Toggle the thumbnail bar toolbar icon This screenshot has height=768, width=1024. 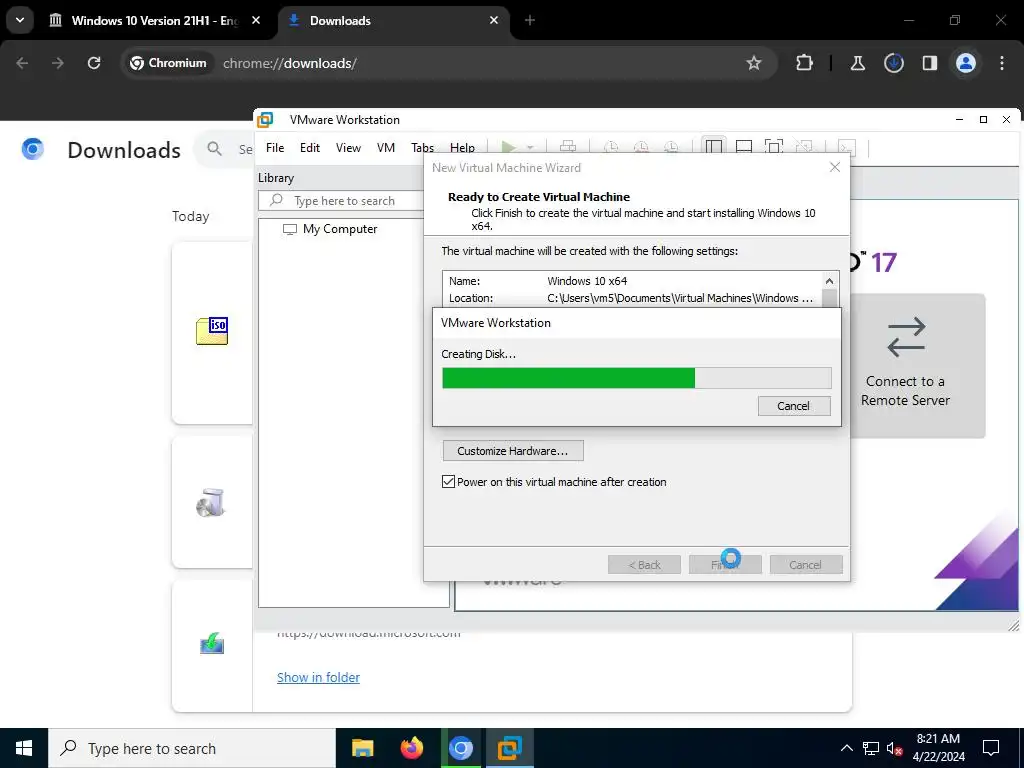pos(744,147)
